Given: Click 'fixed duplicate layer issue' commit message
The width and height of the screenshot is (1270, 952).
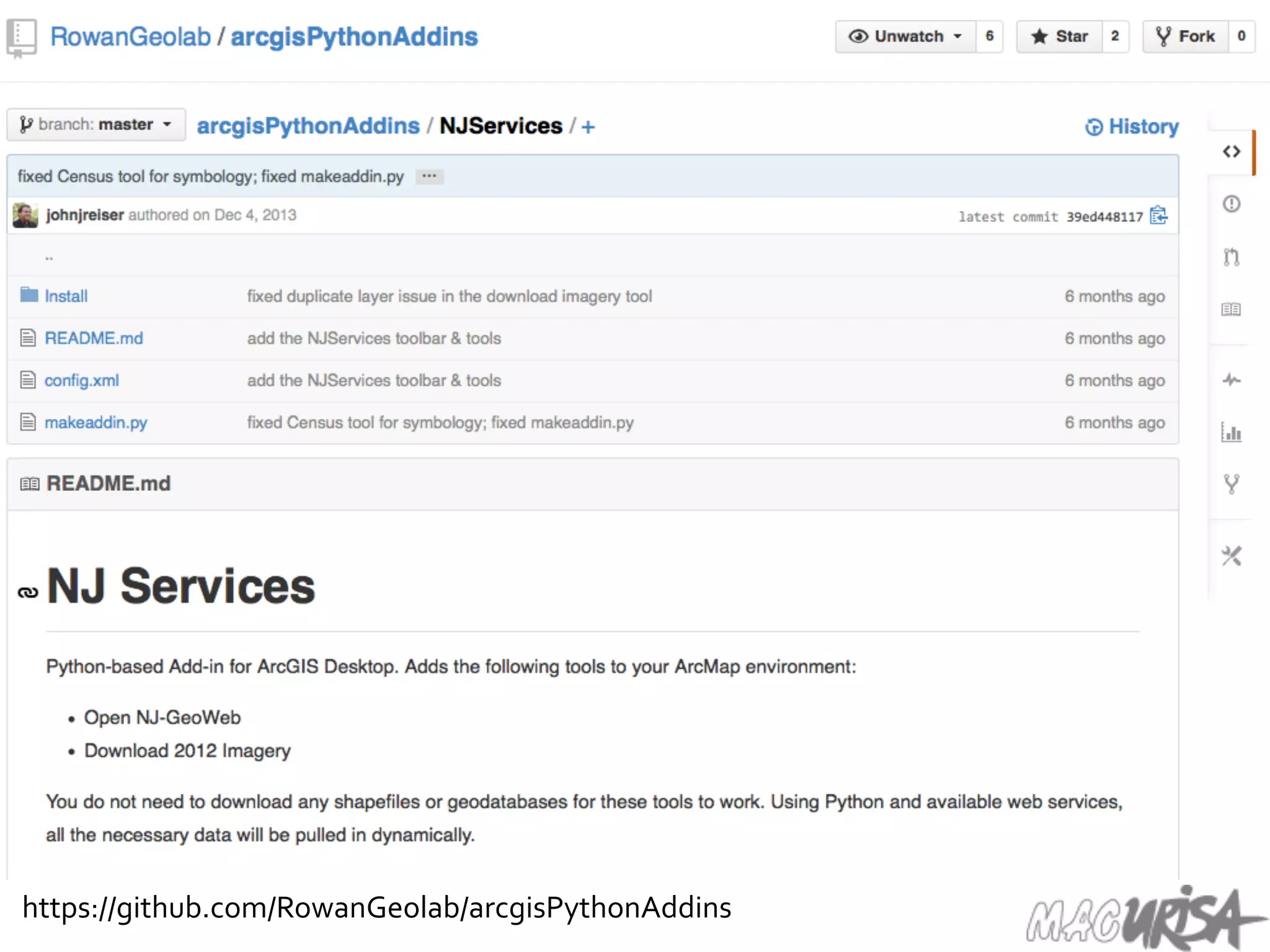Looking at the screenshot, I should click(450, 296).
